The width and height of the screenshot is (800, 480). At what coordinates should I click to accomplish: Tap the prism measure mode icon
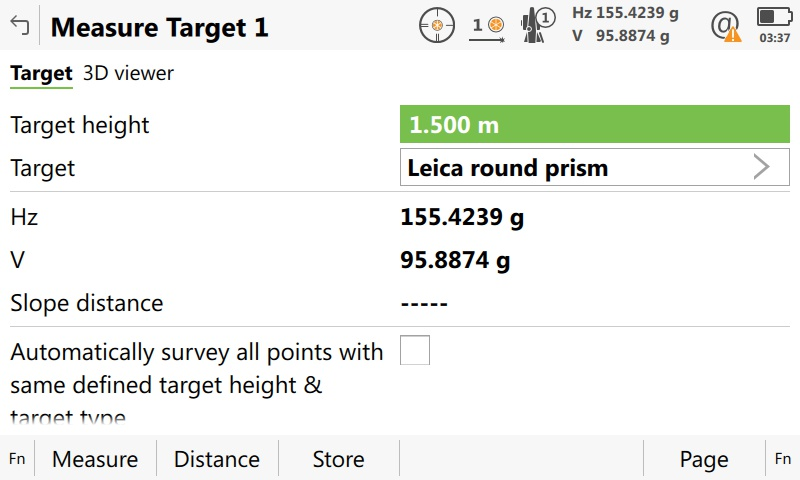click(x=488, y=26)
